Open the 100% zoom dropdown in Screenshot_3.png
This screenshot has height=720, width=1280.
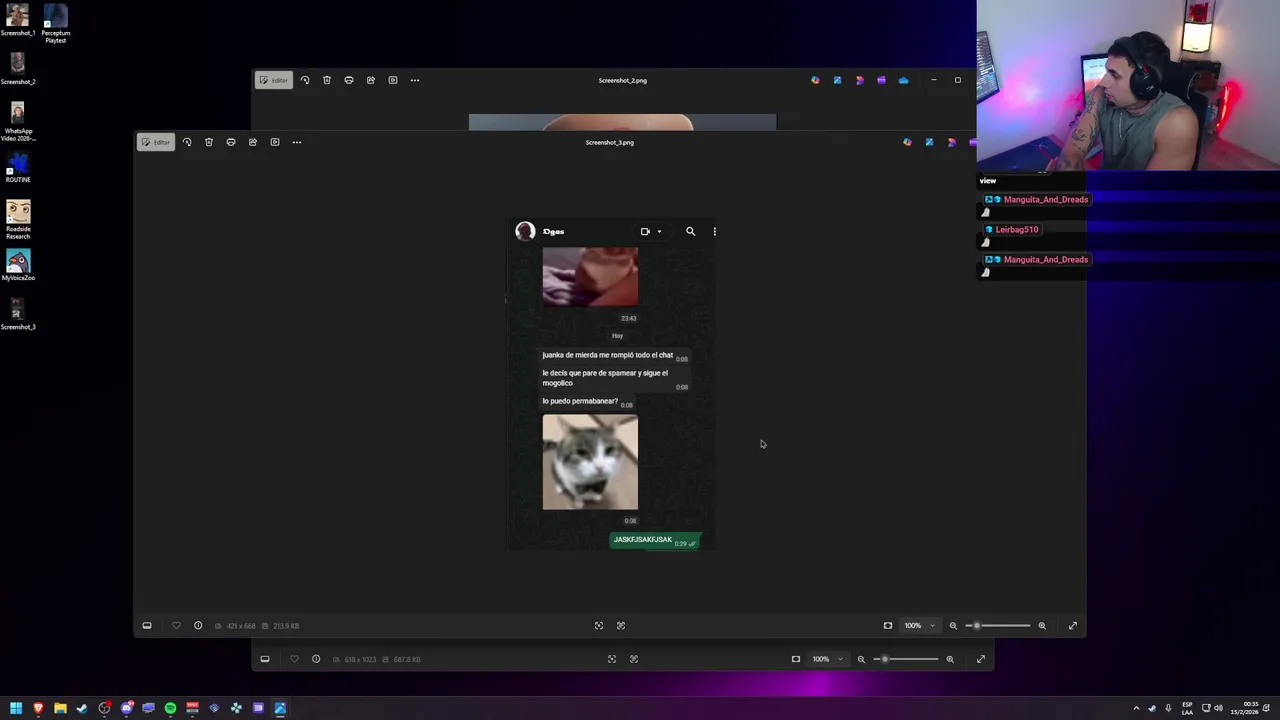pyautogui.click(x=920, y=626)
